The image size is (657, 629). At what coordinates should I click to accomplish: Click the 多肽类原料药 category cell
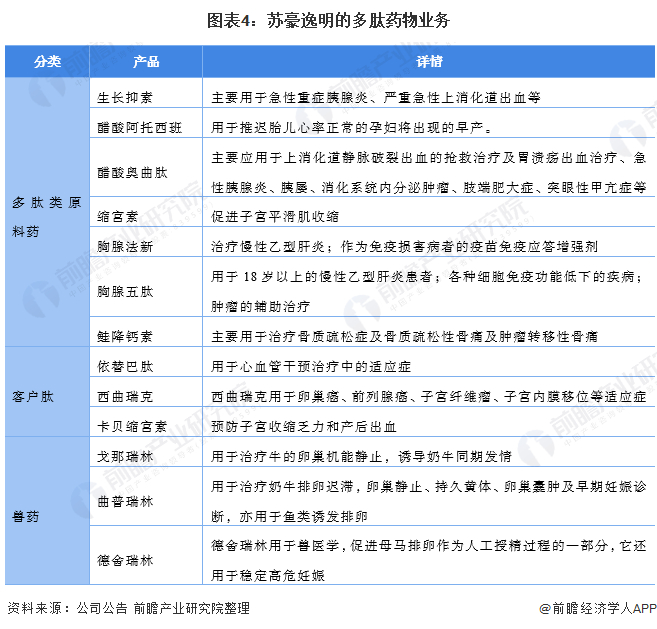tap(47, 212)
